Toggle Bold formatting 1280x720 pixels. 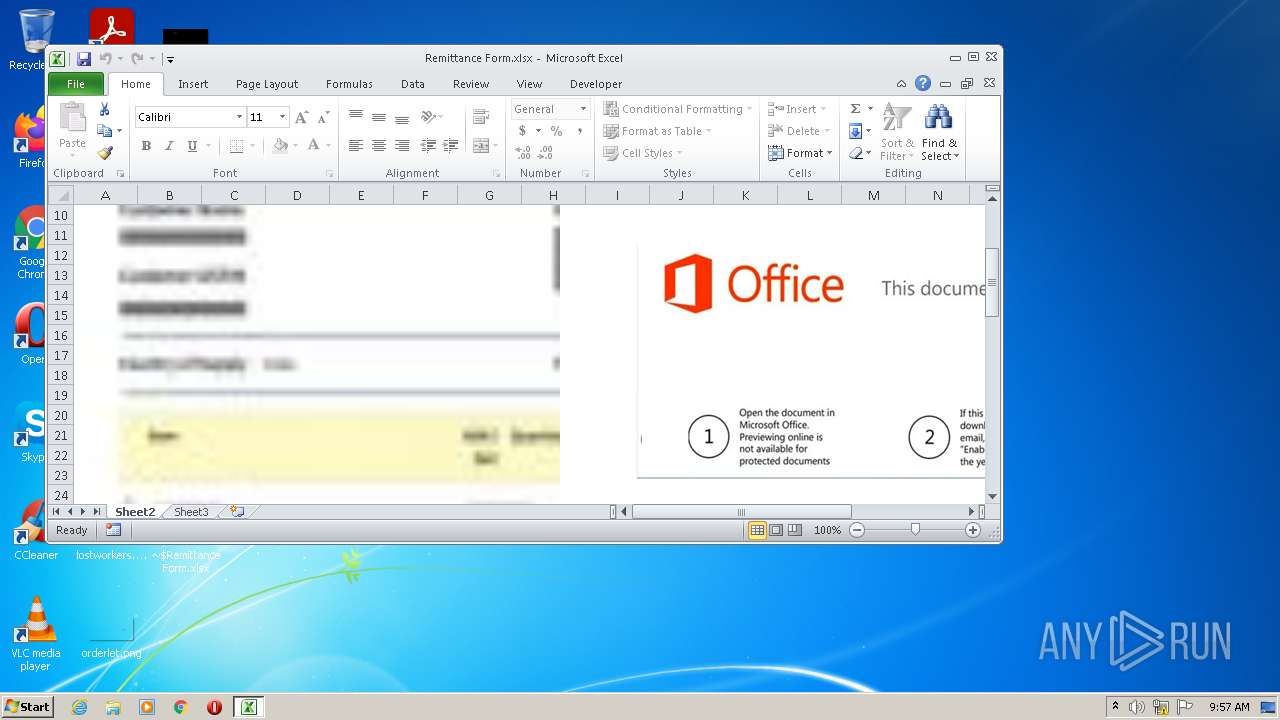click(146, 146)
